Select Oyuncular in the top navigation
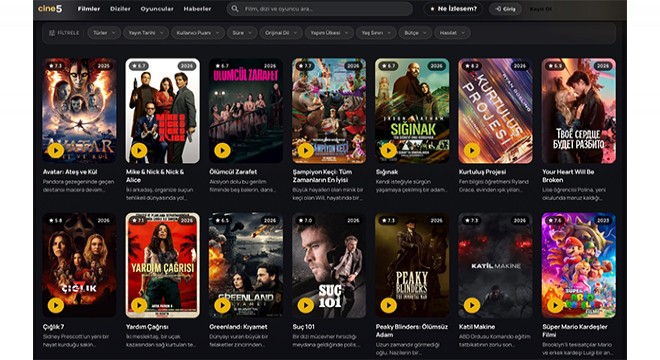The width and height of the screenshot is (660, 360). click(x=157, y=9)
